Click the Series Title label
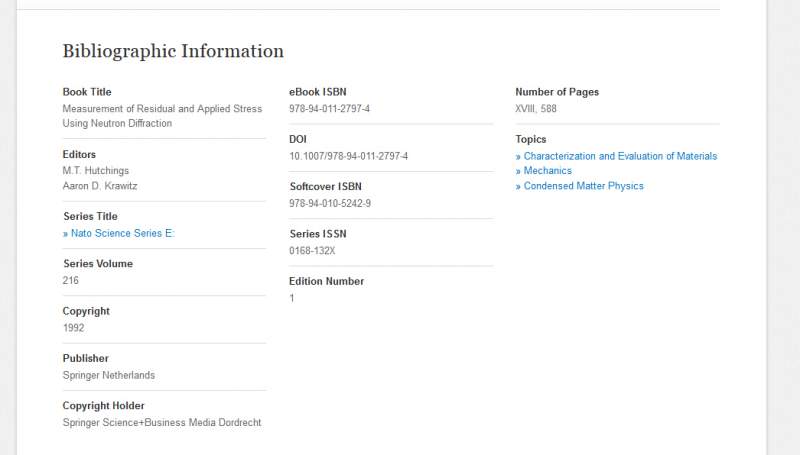This screenshot has height=455, width=800. coord(90,216)
